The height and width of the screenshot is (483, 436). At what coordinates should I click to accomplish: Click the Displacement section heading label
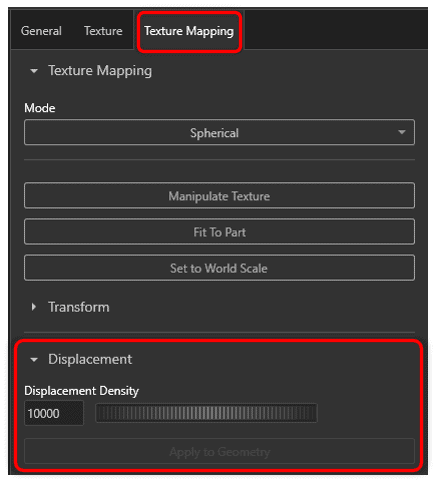tap(90, 359)
